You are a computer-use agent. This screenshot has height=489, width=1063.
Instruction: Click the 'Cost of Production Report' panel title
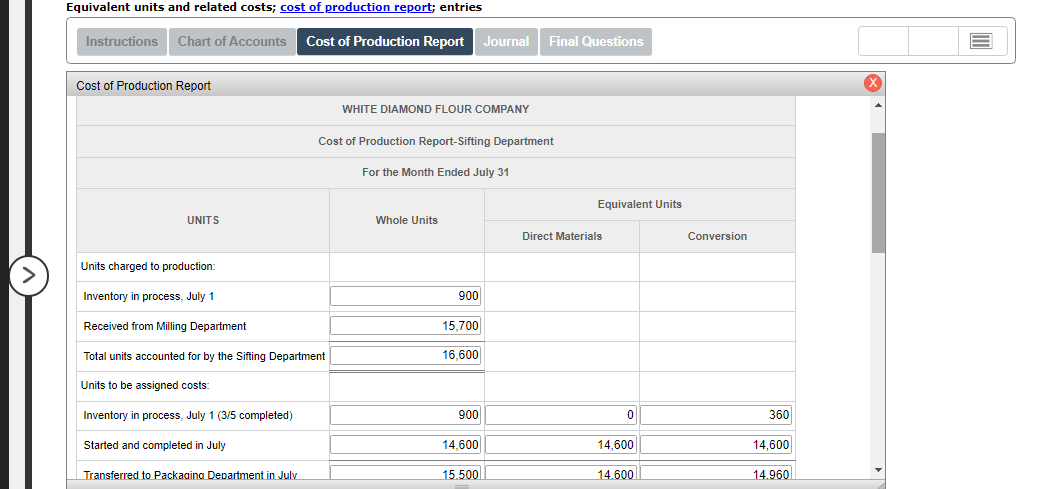coord(144,85)
